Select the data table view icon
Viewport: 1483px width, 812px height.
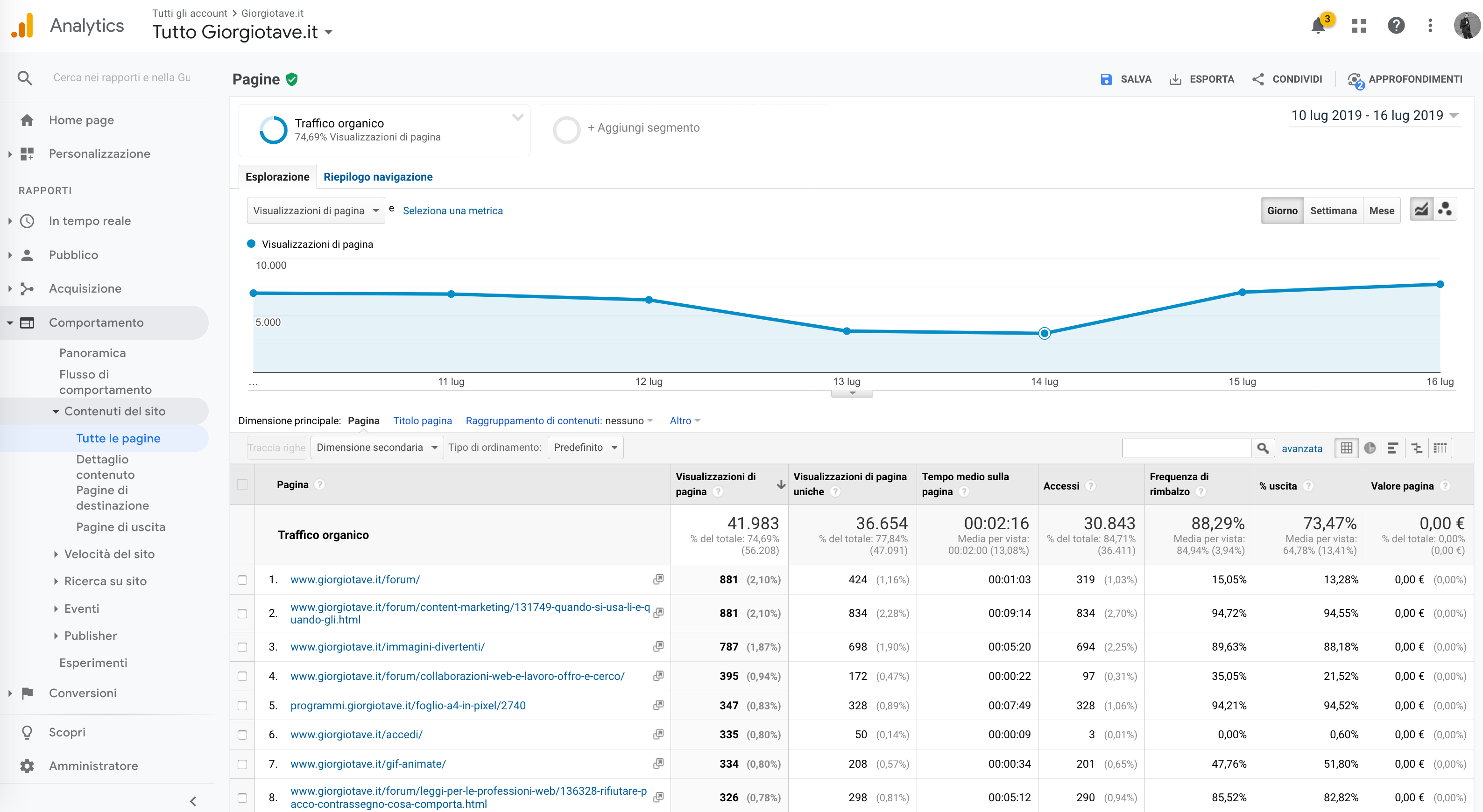(1347, 448)
